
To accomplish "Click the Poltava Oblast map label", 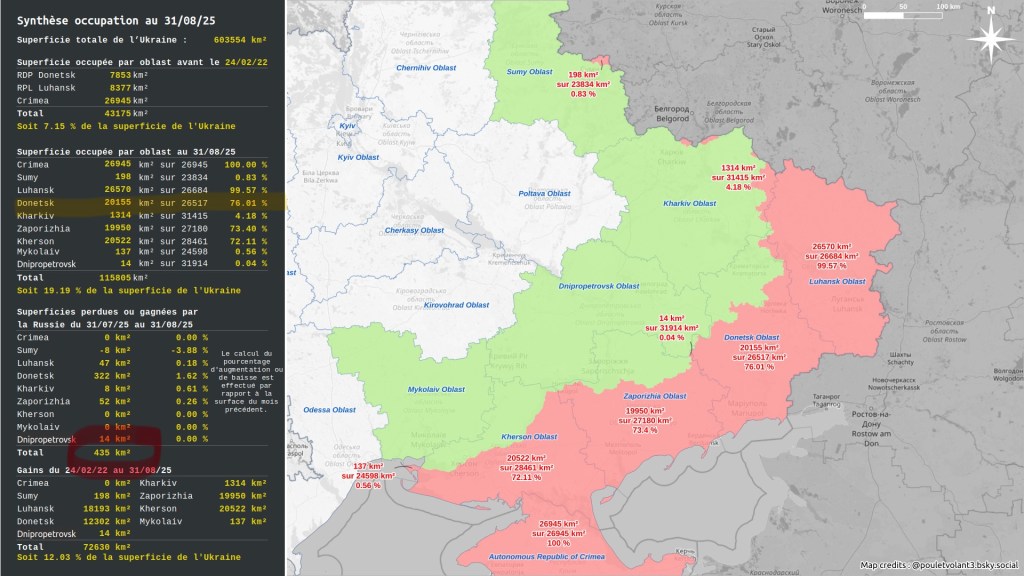I will [544, 193].
